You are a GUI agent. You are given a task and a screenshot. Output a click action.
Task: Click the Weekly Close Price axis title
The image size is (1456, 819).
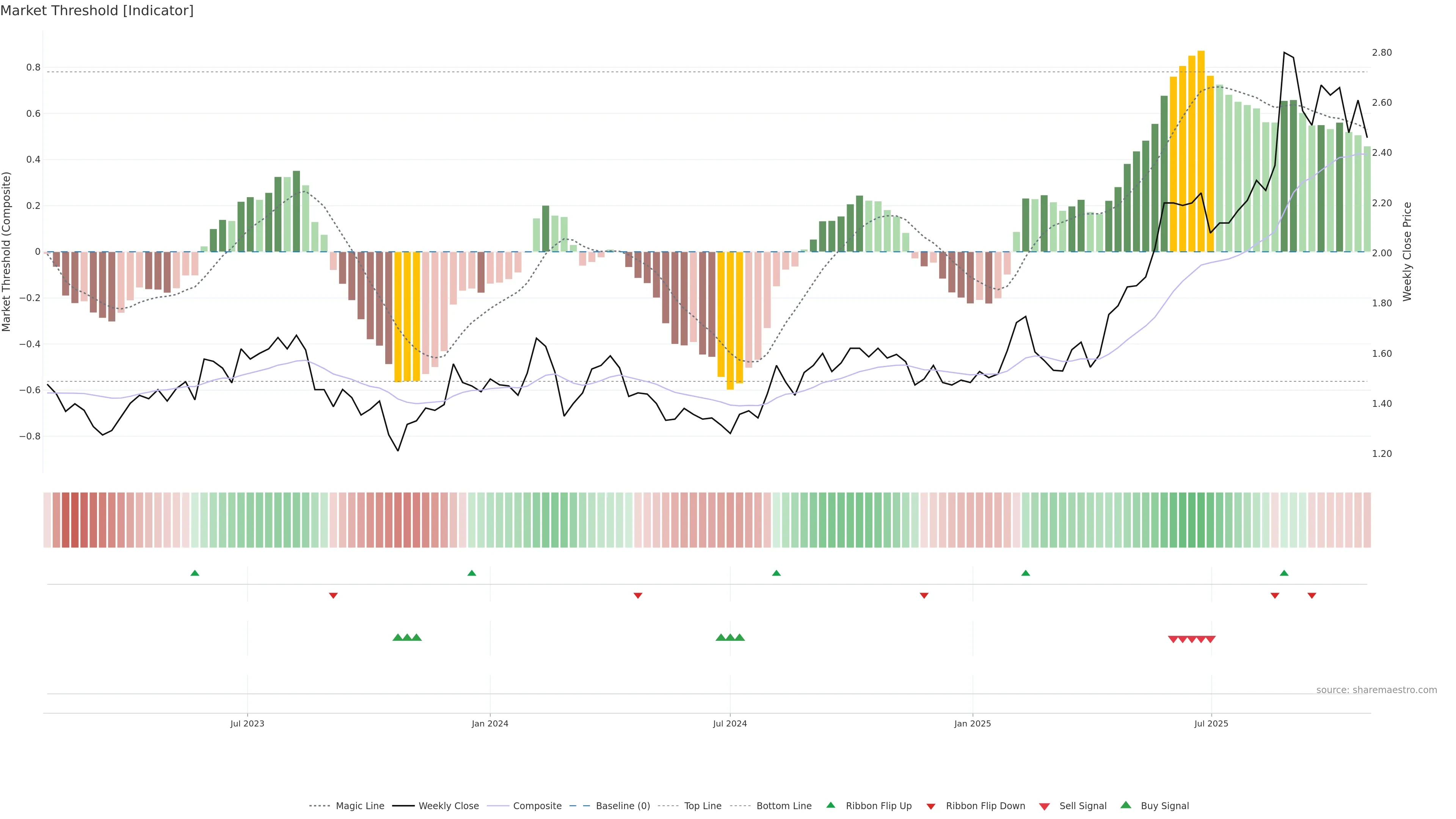point(1407,251)
